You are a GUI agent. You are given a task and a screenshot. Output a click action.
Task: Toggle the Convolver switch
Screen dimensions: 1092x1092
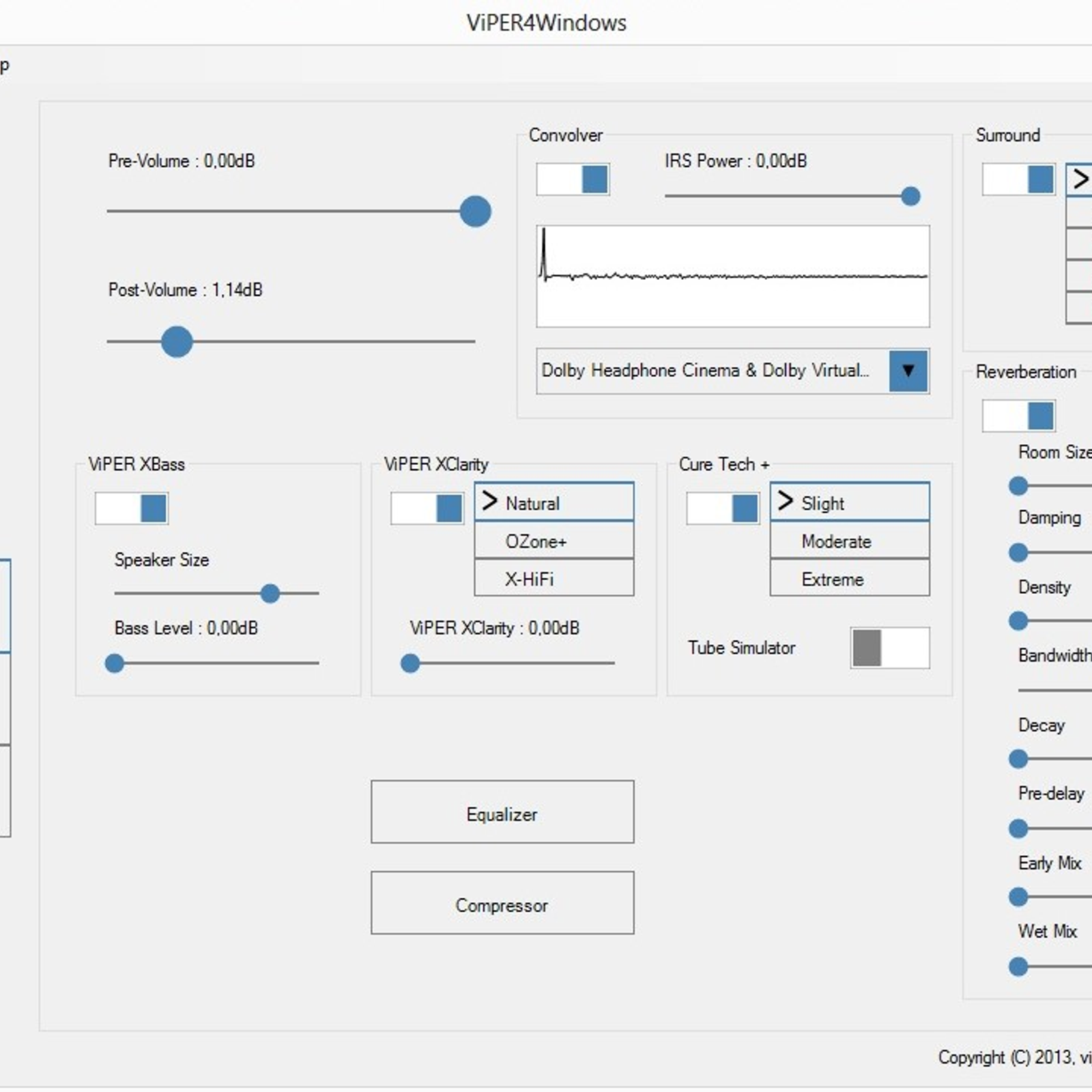pyautogui.click(x=572, y=179)
